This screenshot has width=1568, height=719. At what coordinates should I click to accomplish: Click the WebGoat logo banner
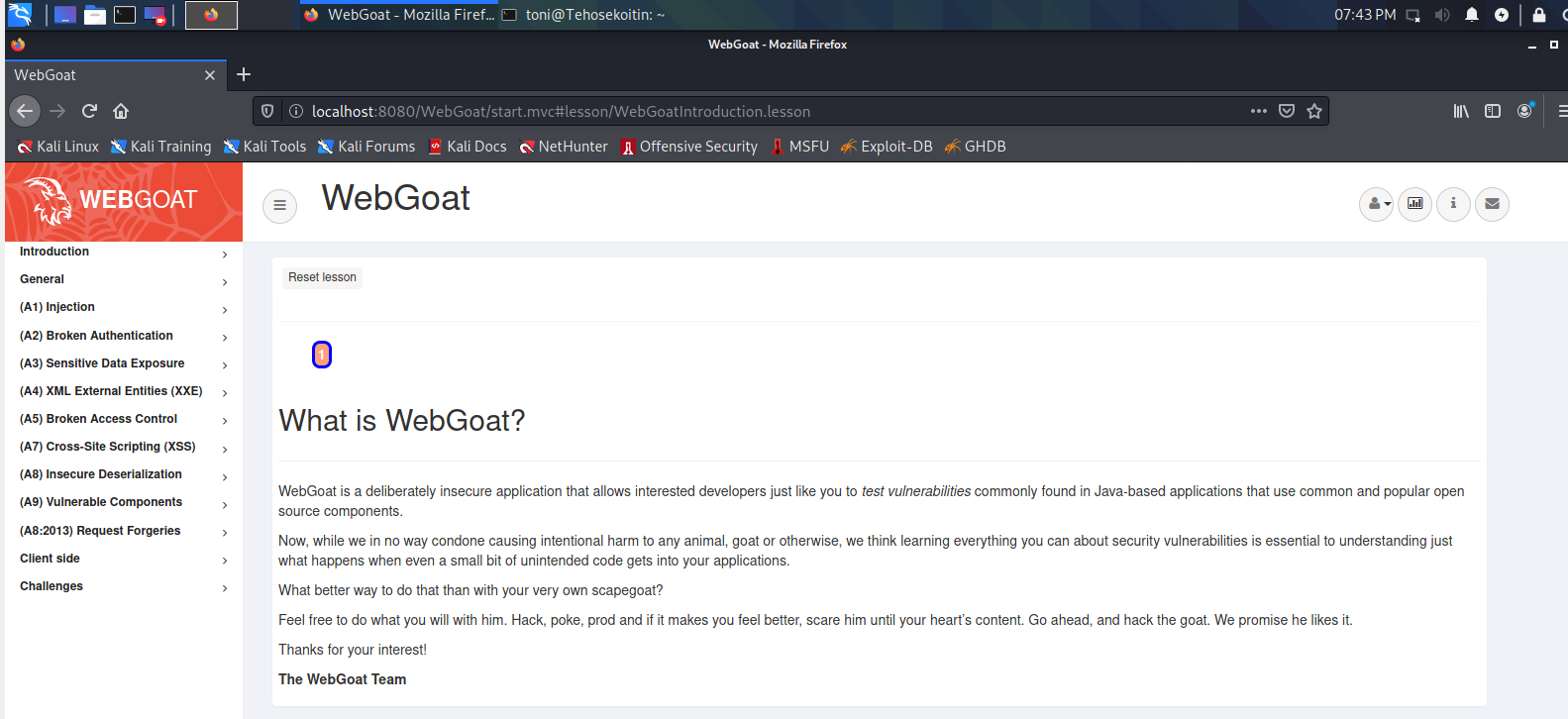click(124, 201)
